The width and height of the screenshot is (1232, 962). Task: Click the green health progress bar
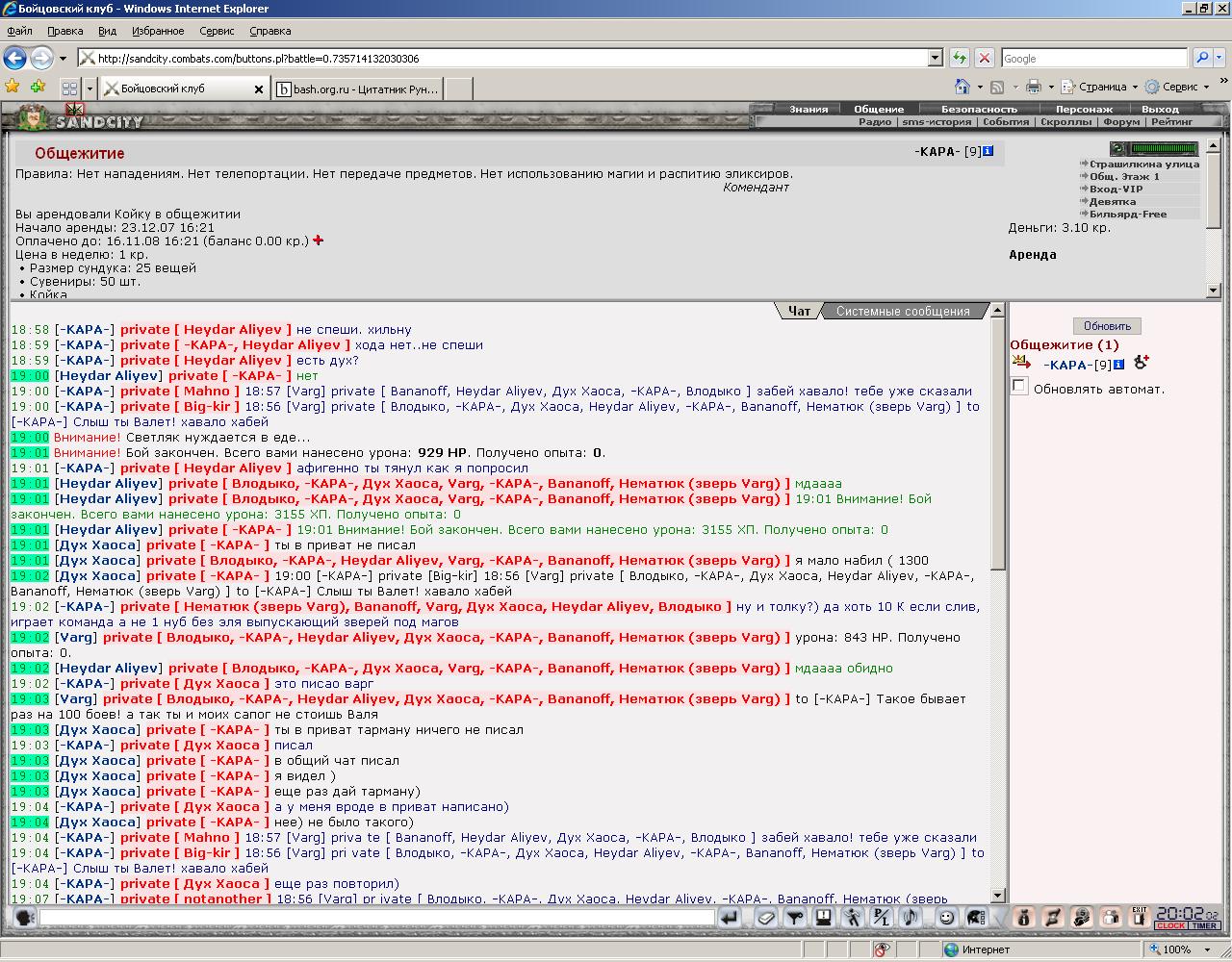pos(1165,149)
